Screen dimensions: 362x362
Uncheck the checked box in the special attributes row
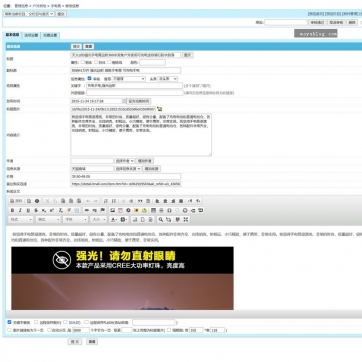(x=89, y=79)
